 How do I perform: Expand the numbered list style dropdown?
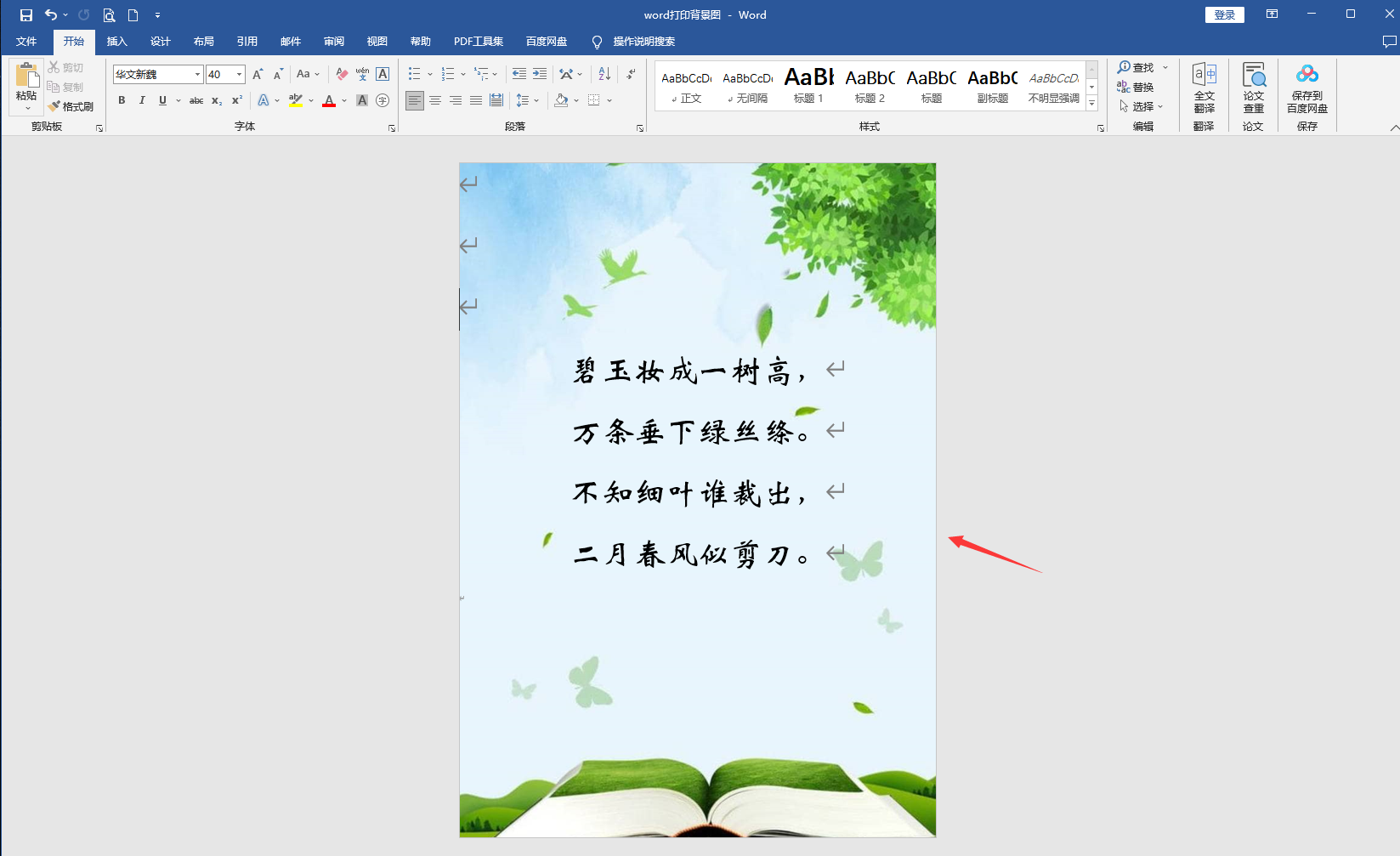463,74
